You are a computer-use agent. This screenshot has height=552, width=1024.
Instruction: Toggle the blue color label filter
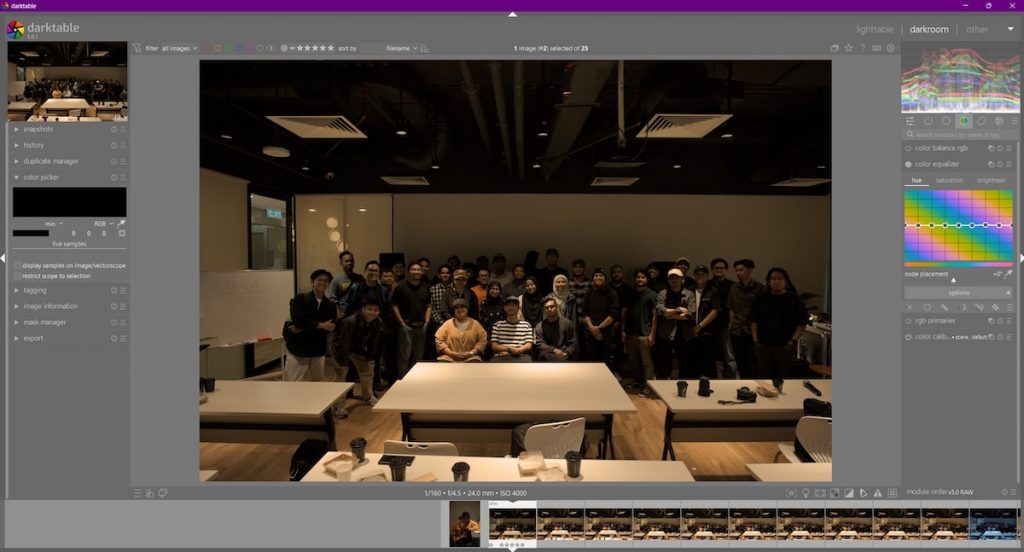pyautogui.click(x=239, y=48)
